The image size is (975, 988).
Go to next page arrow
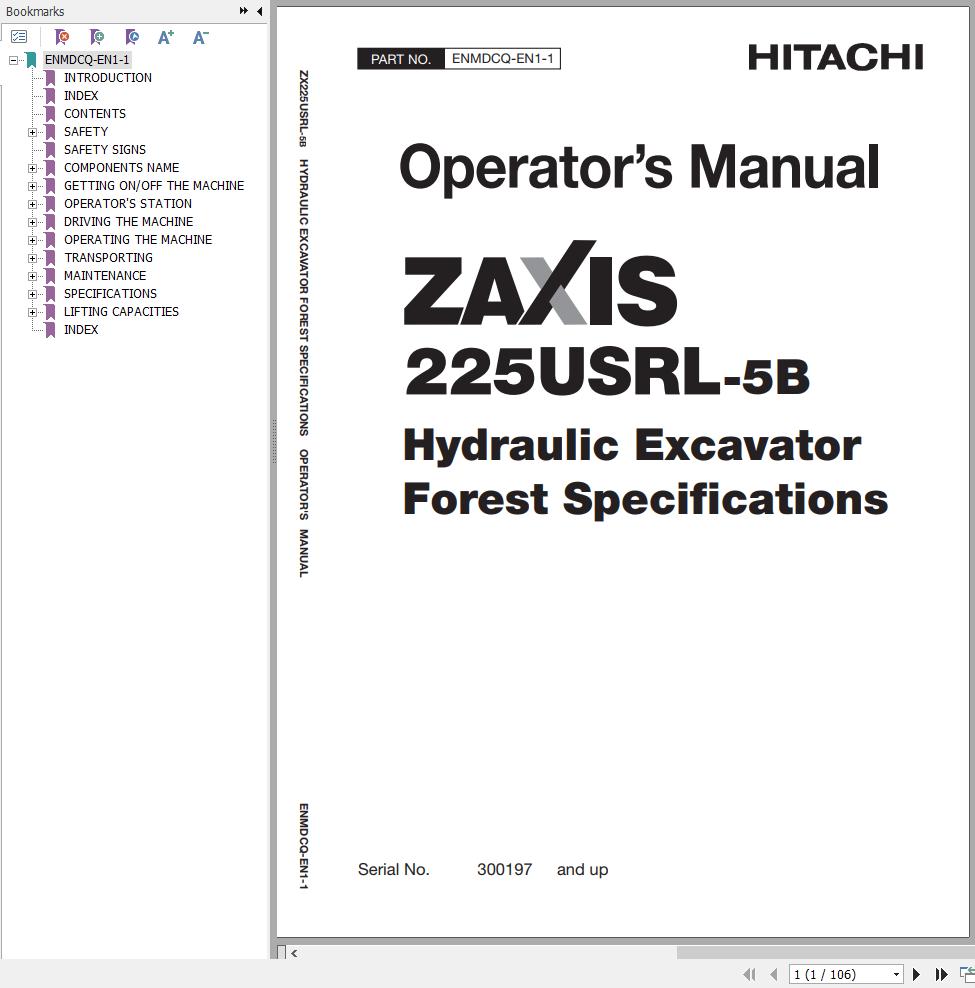[x=916, y=974]
